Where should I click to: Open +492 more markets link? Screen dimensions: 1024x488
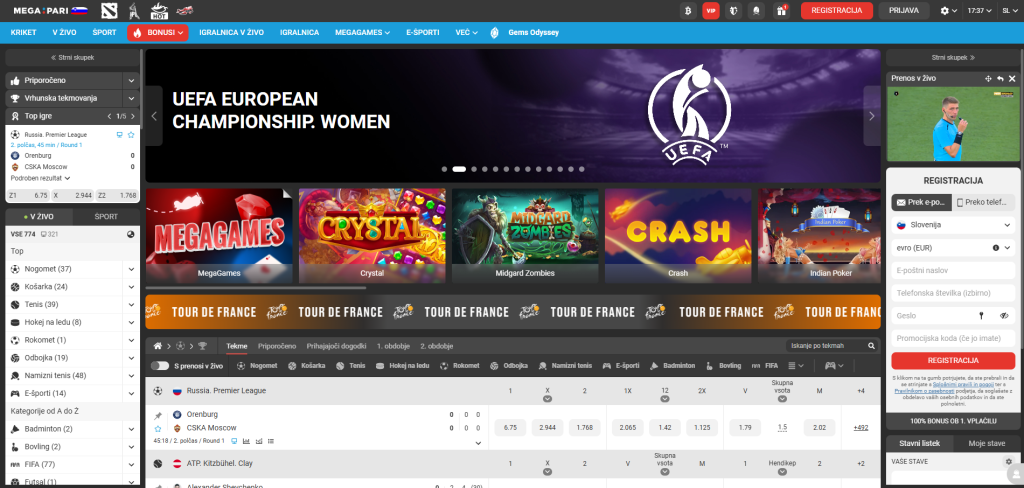861,428
